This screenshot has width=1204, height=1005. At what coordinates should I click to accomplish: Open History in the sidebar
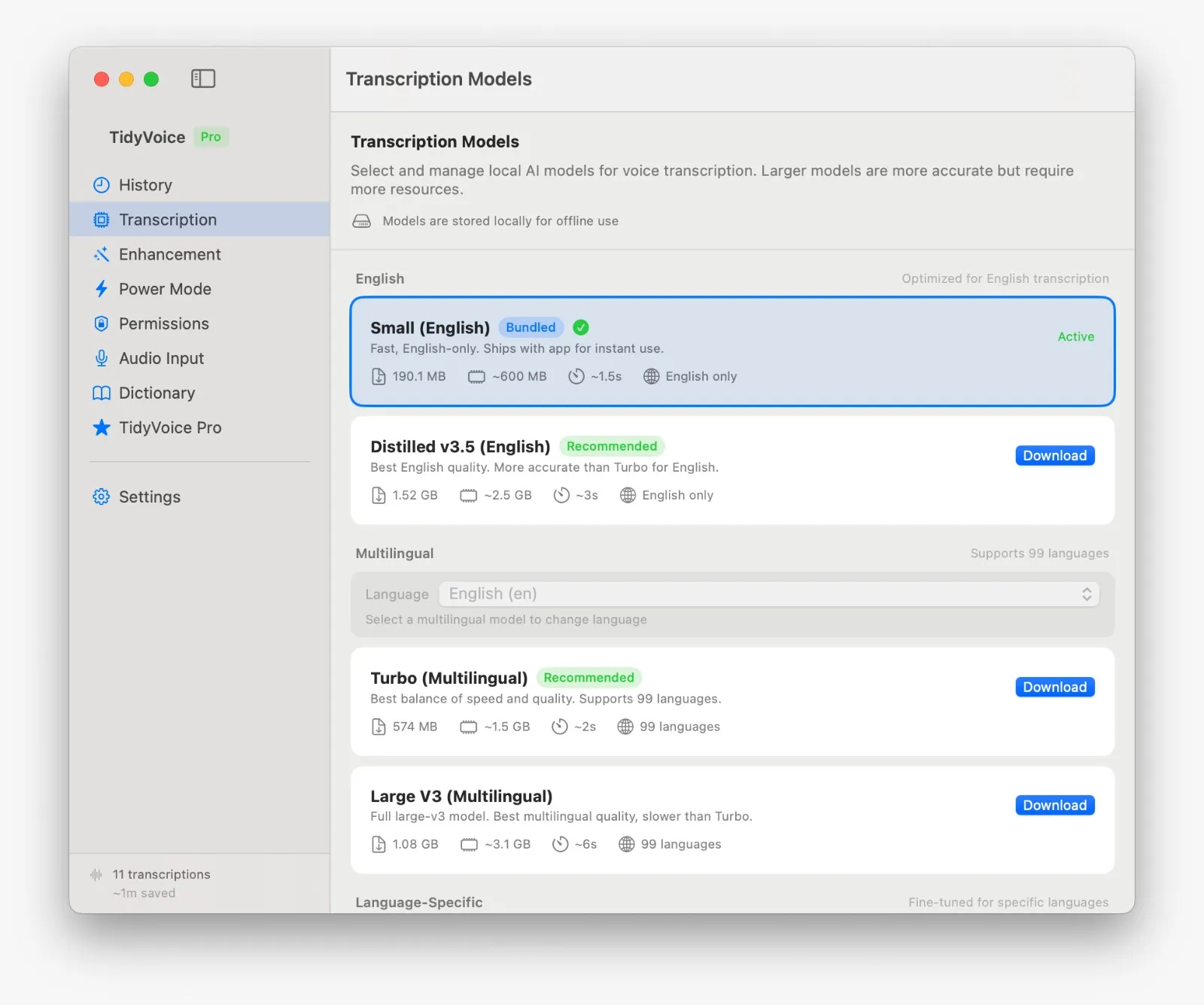[x=199, y=185]
